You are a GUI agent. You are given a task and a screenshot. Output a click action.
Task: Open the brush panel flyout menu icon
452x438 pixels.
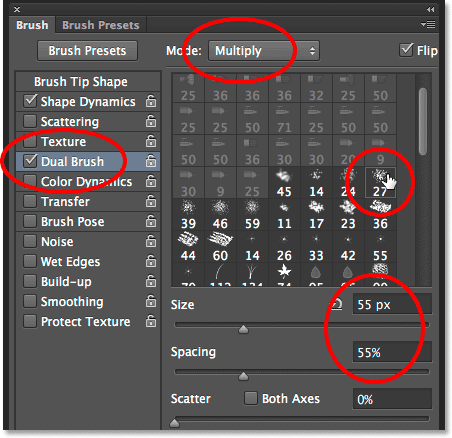[428, 24]
